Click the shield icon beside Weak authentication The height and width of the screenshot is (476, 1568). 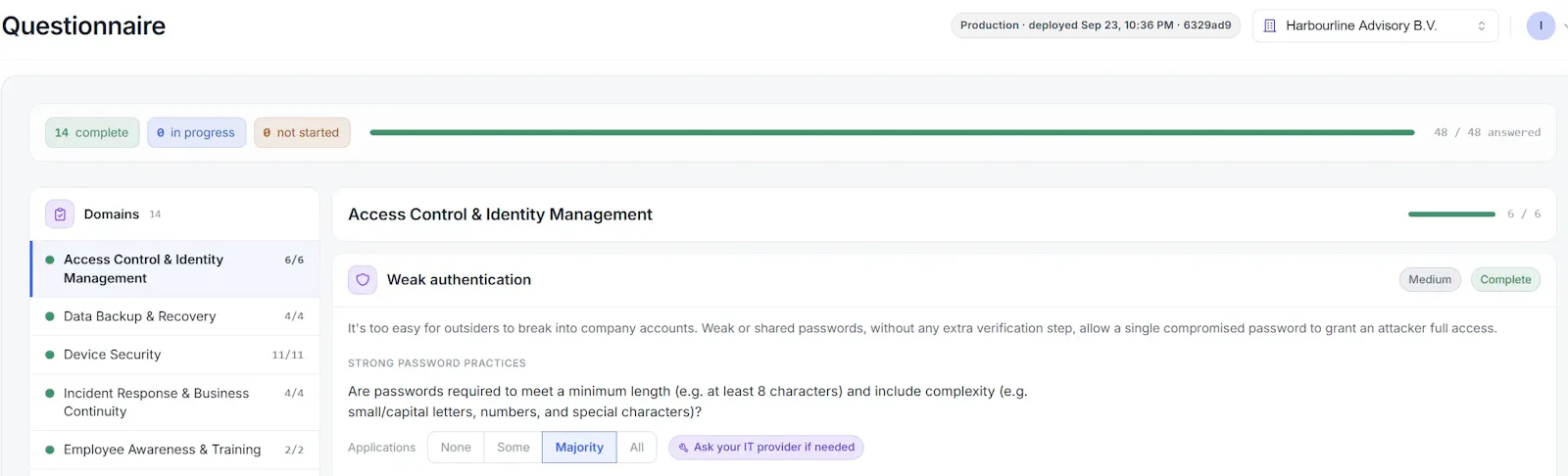click(x=363, y=279)
